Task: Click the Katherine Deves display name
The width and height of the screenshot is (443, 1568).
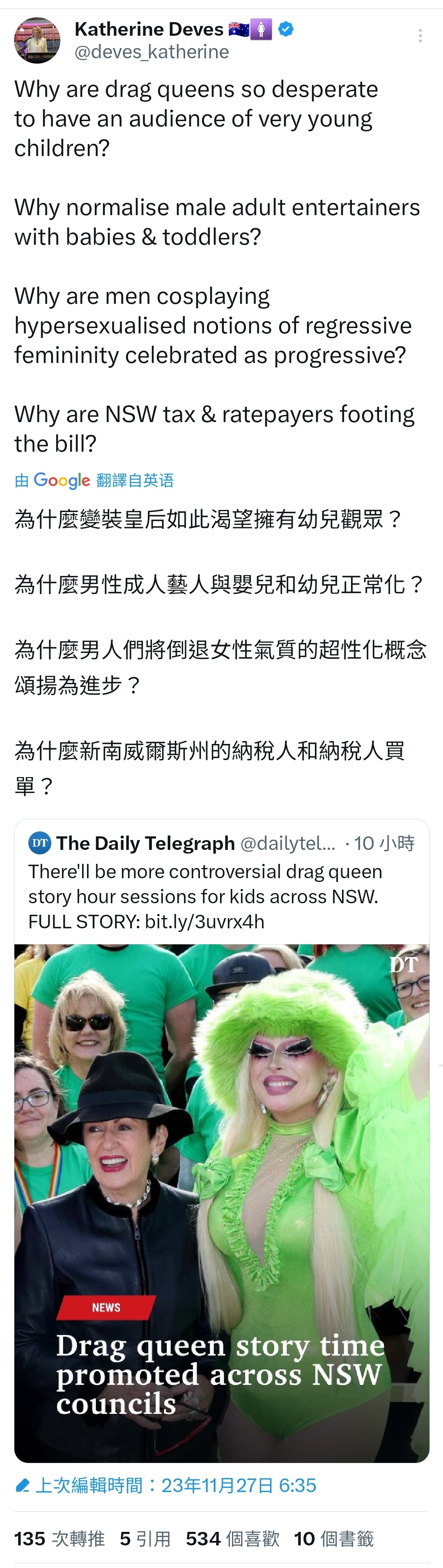Action: pyautogui.click(x=149, y=29)
